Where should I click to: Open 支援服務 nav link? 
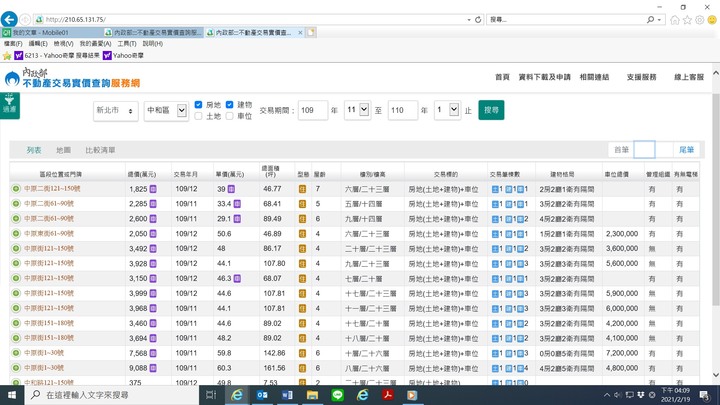pos(641,77)
